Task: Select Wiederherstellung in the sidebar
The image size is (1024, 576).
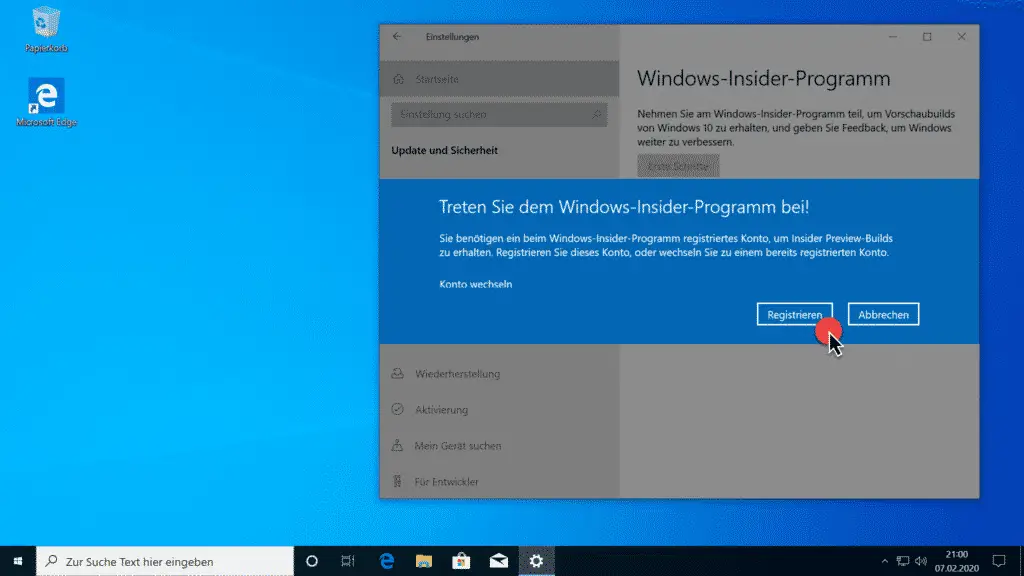Action: click(499, 374)
